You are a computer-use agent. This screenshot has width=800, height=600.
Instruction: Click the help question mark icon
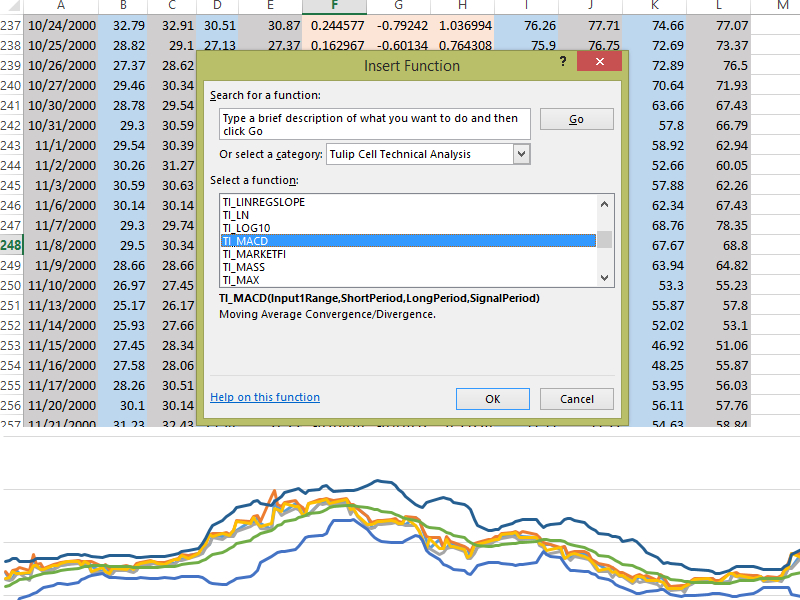pos(563,62)
